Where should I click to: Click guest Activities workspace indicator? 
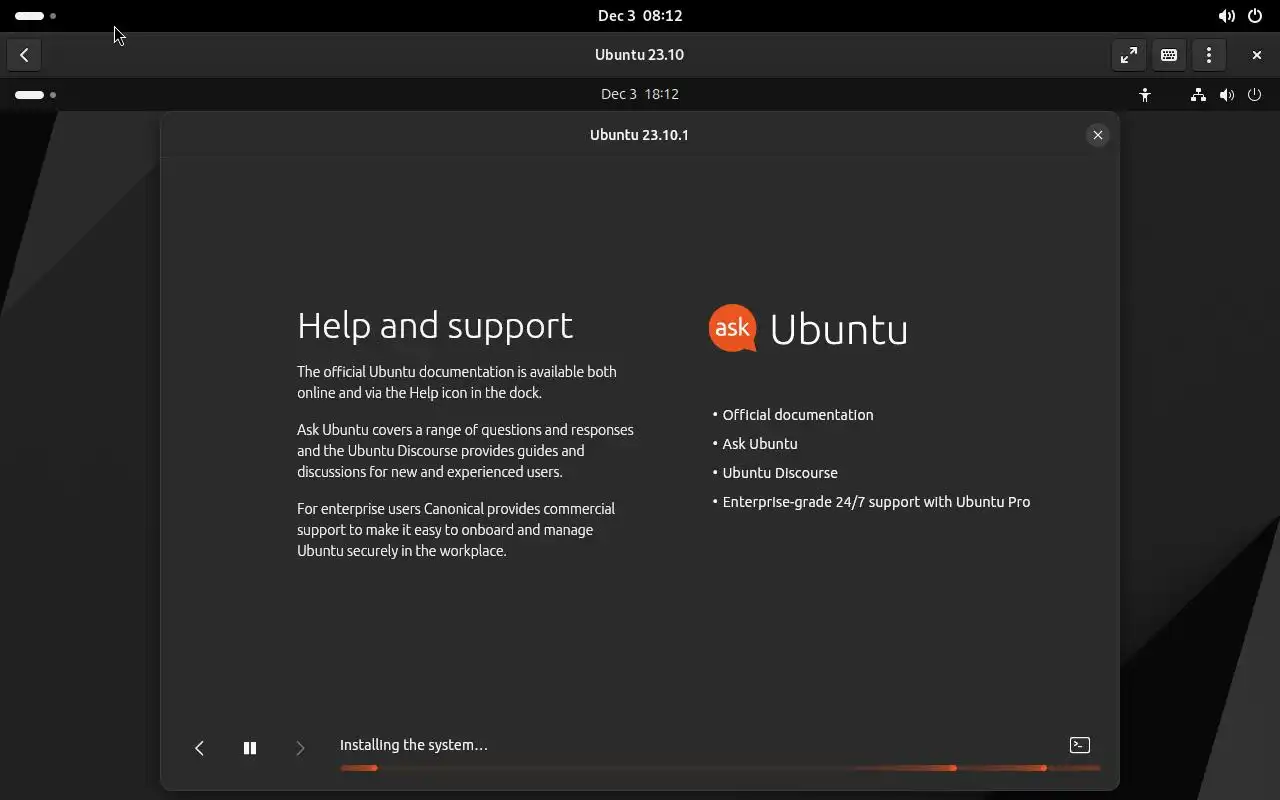point(35,95)
